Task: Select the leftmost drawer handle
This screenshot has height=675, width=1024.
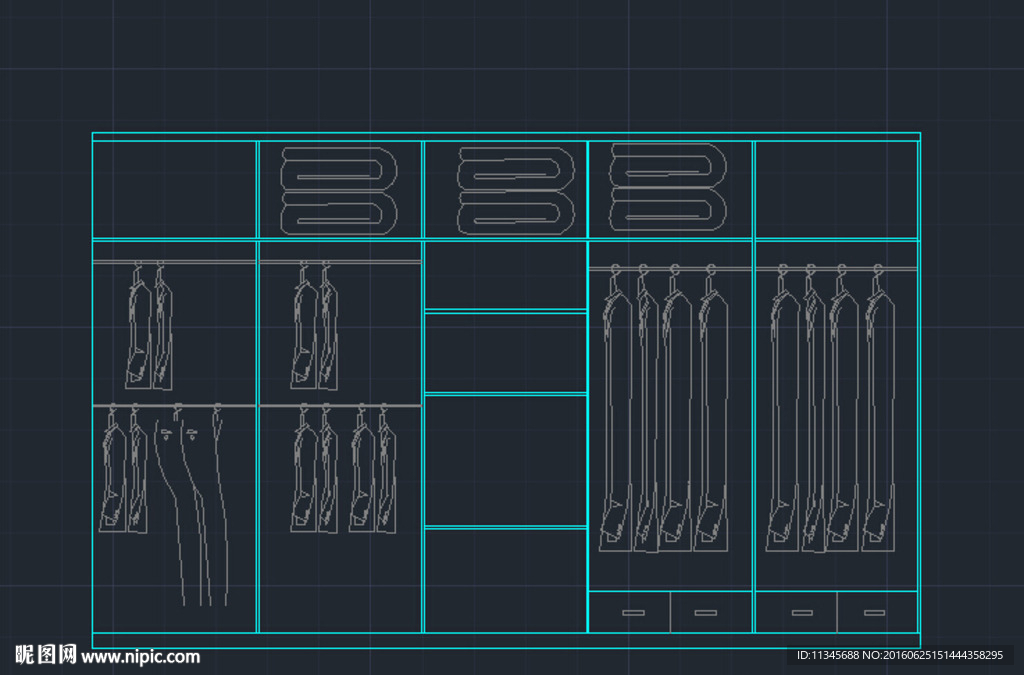Action: click(632, 612)
